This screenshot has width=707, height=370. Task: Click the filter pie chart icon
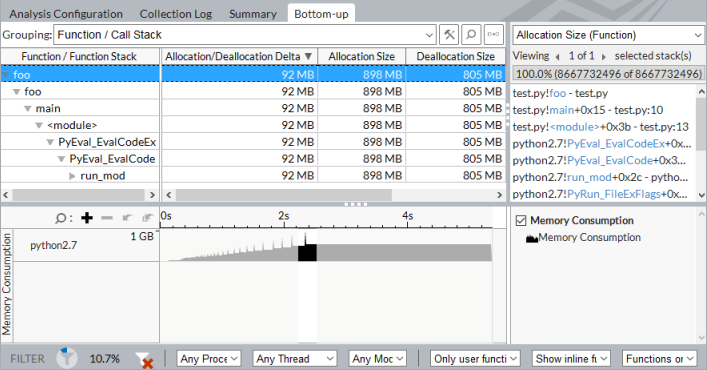tap(67, 359)
